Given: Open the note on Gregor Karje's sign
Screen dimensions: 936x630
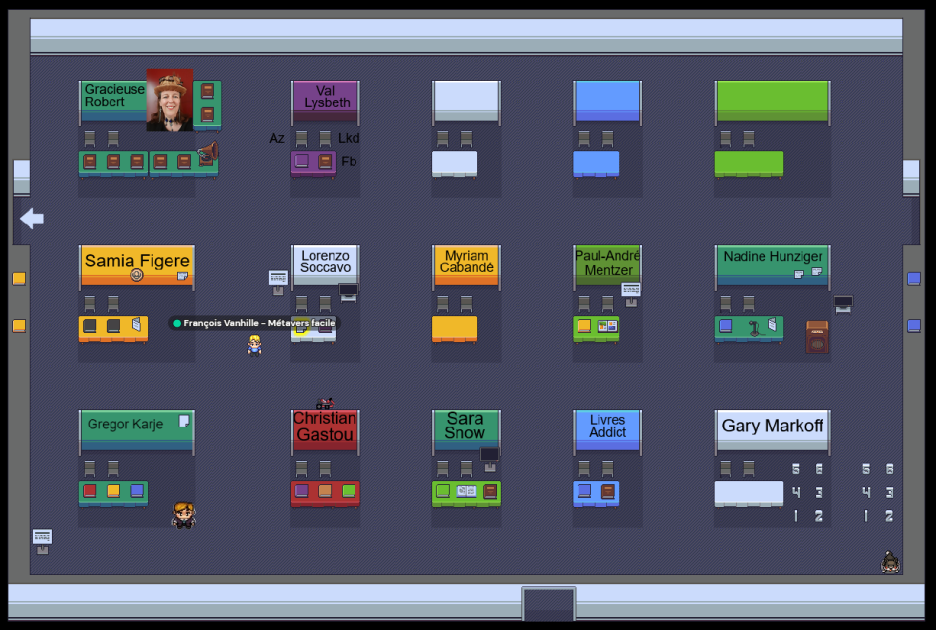Looking at the screenshot, I should pos(184,422).
